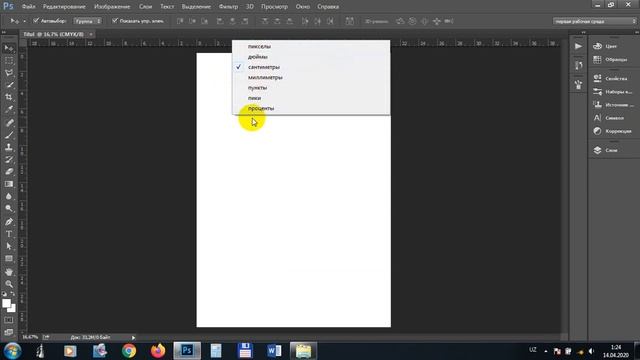Screen dimensions: 640x360
Task: Select the Hand tool
Action: click(x=9, y=272)
